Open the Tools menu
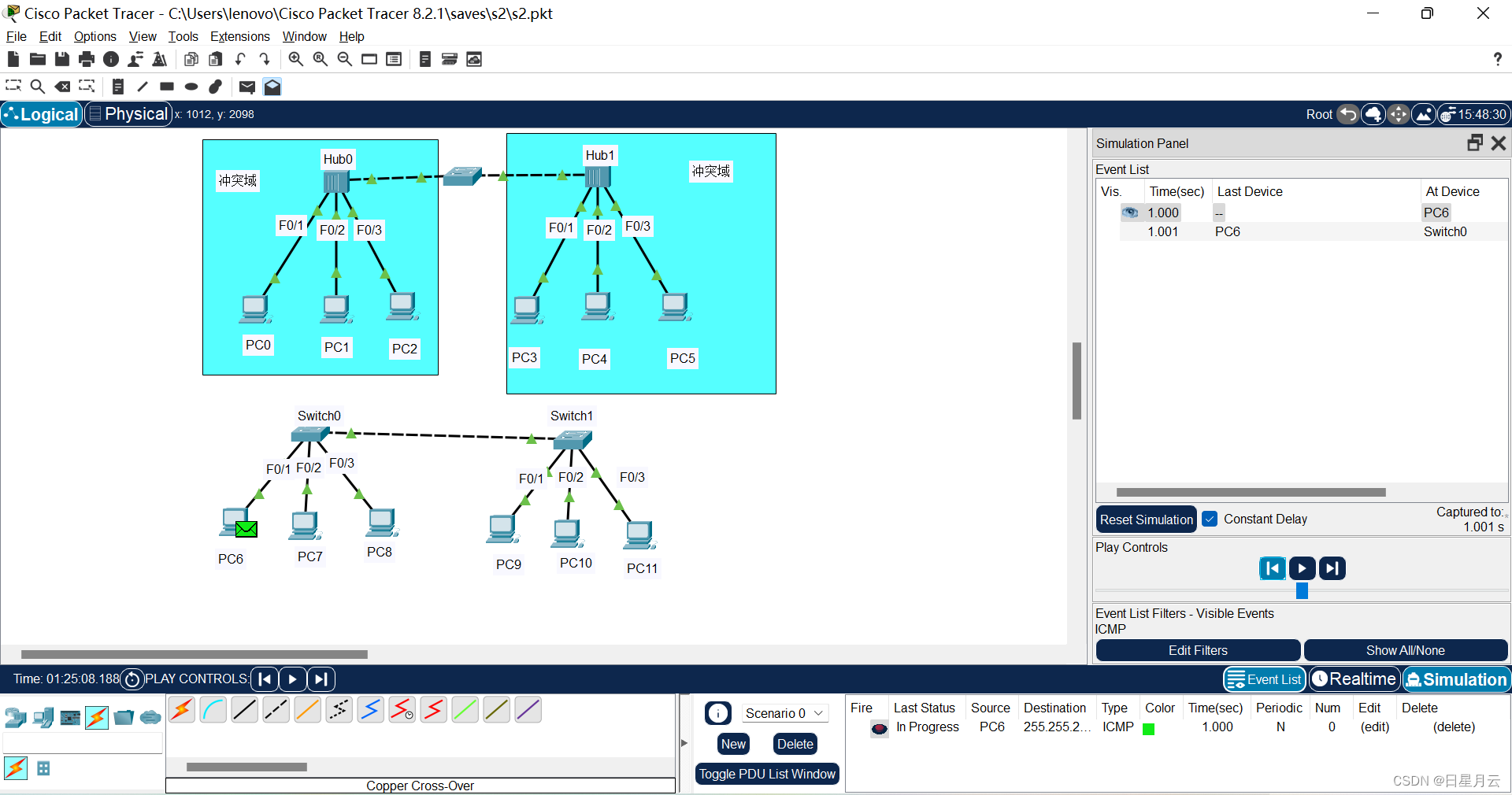This screenshot has width=1512, height=795. coord(183,36)
